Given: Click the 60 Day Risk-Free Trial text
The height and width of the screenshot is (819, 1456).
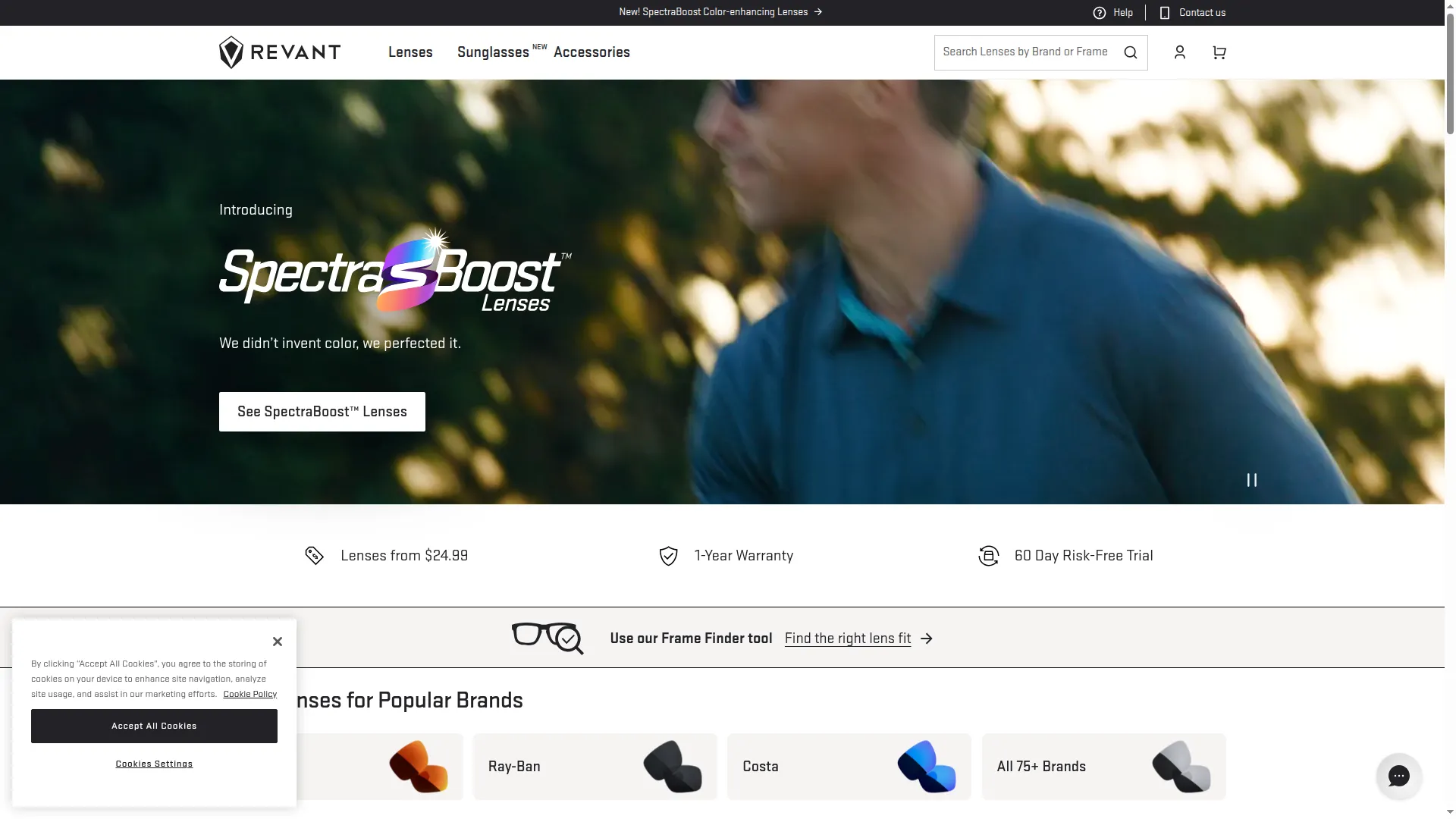Looking at the screenshot, I should 1084,556.
